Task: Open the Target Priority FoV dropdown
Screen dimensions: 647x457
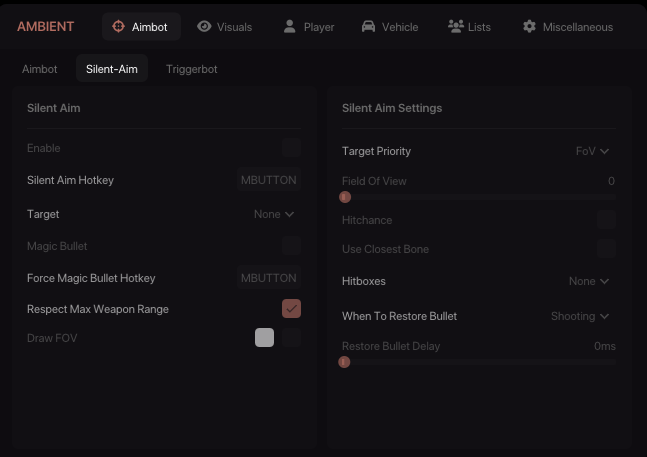Action: tap(592, 151)
